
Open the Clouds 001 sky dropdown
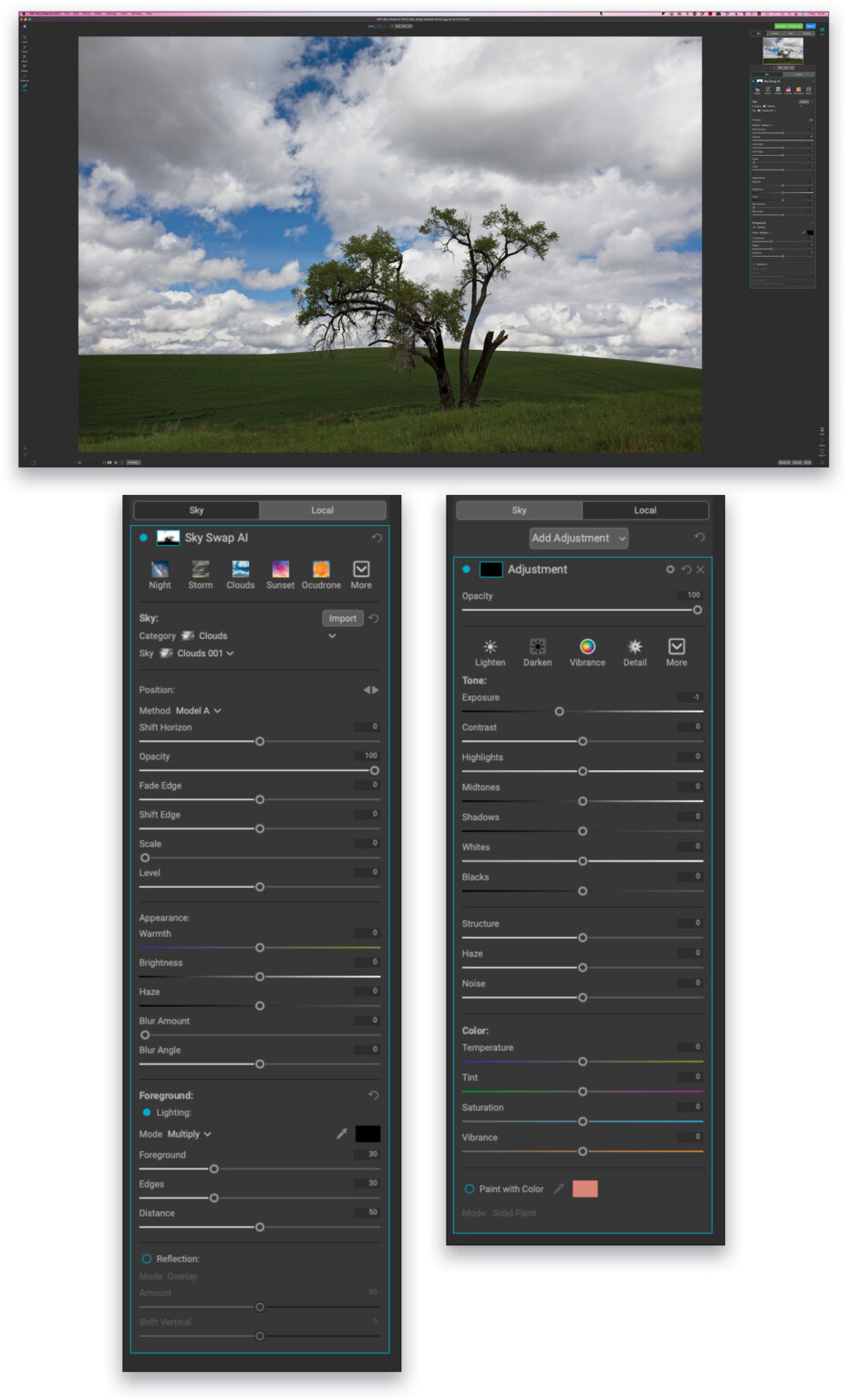[202, 653]
